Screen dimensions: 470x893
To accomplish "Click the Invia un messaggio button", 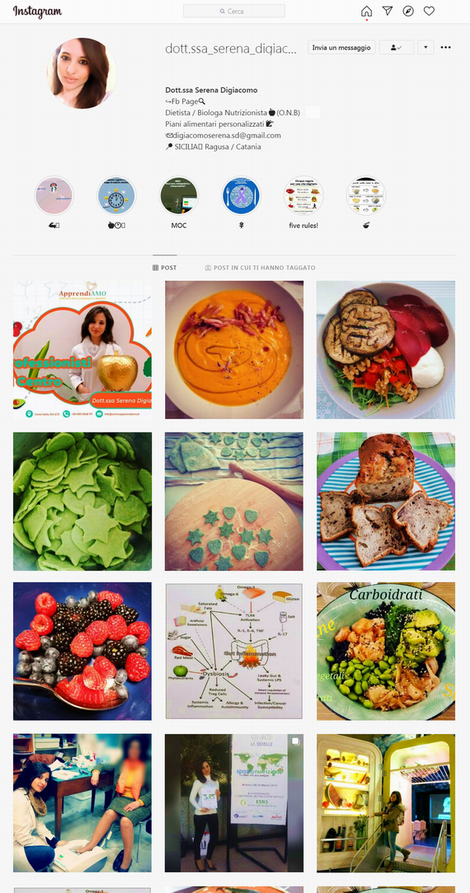I will pyautogui.click(x=341, y=47).
